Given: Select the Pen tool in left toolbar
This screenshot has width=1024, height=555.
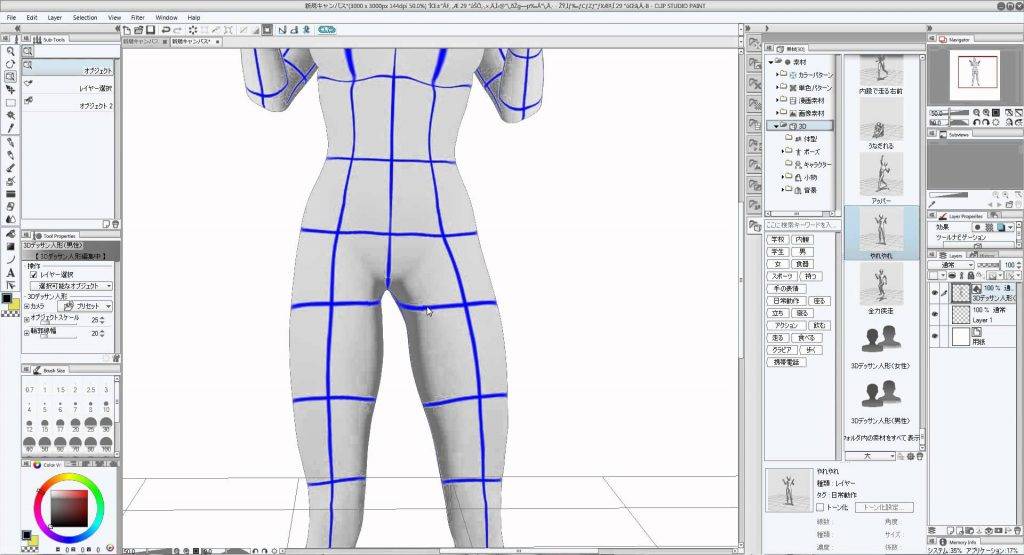Looking at the screenshot, I should [x=10, y=142].
